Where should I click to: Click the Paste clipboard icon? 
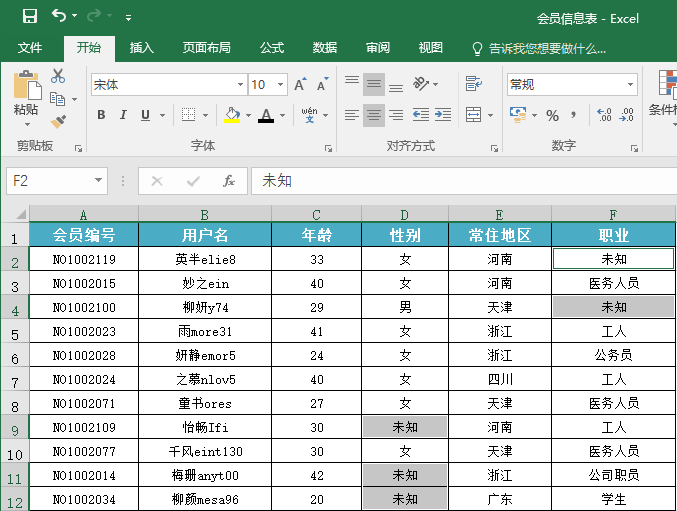26,86
